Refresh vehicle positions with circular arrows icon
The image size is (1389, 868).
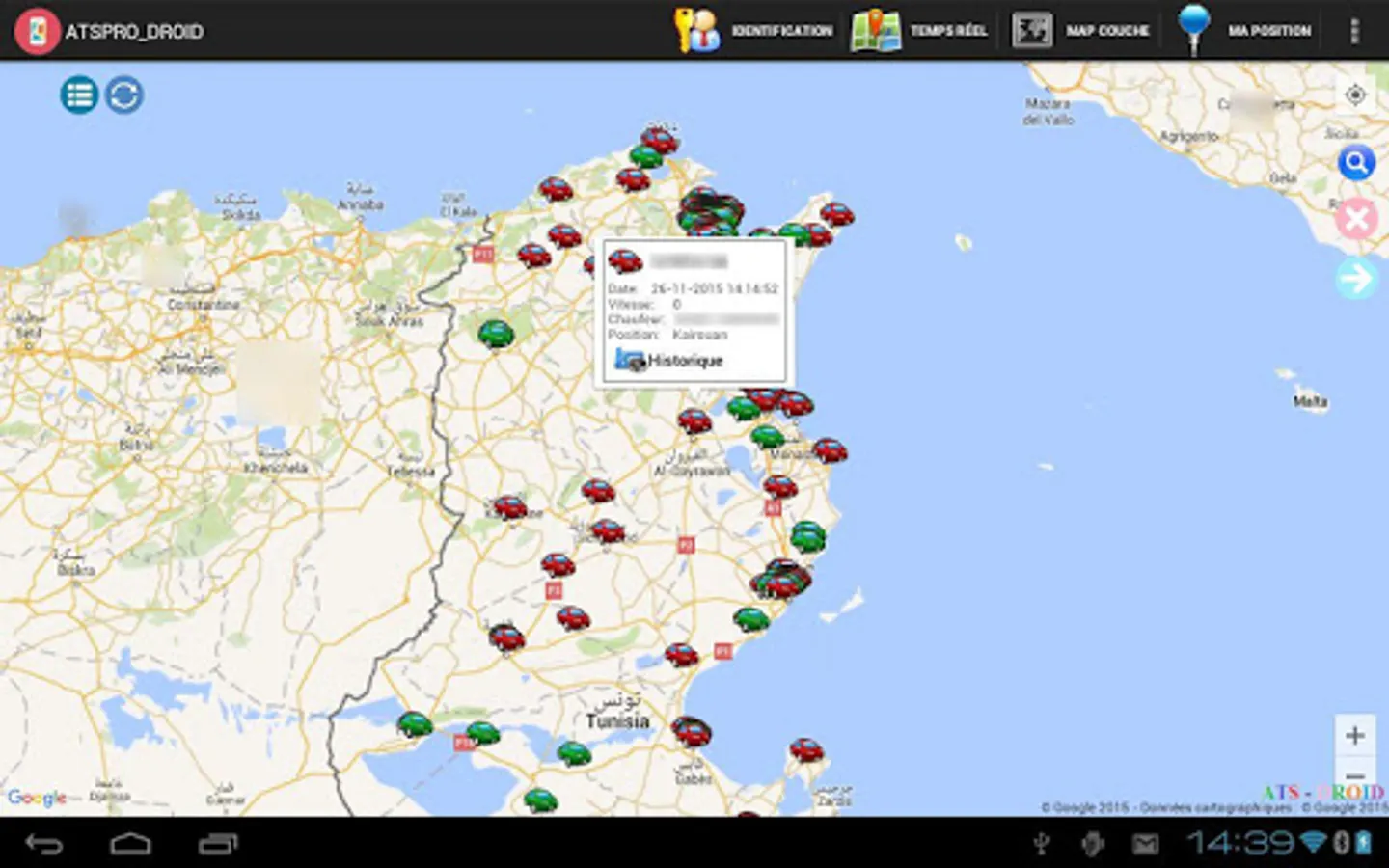(123, 95)
